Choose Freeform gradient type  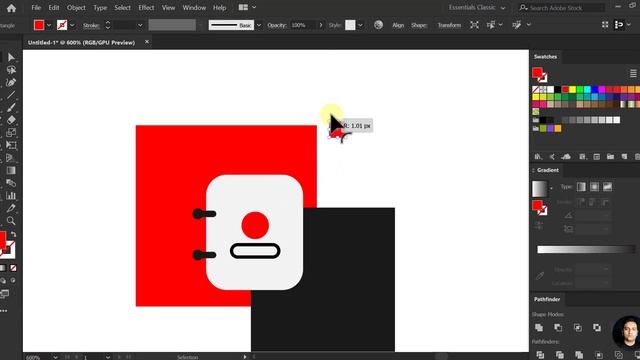click(607, 187)
